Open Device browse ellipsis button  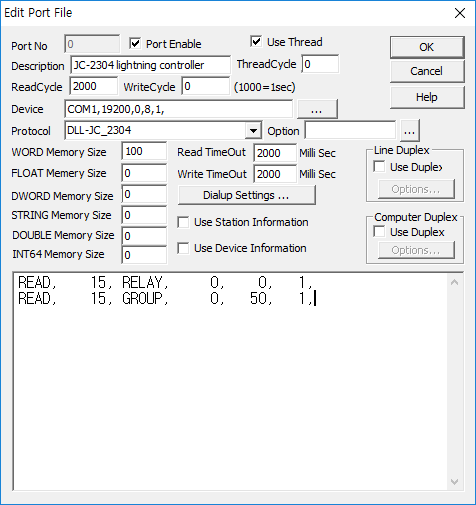click(317, 109)
